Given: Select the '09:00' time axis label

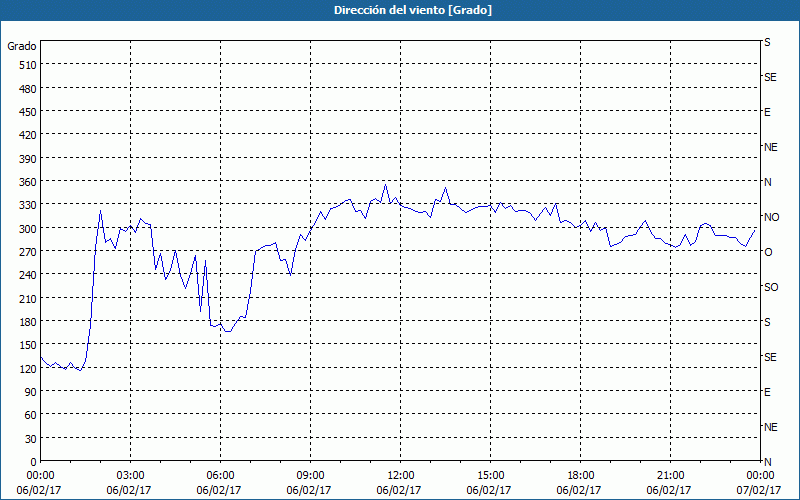Looking at the screenshot, I should pyautogui.click(x=310, y=476).
